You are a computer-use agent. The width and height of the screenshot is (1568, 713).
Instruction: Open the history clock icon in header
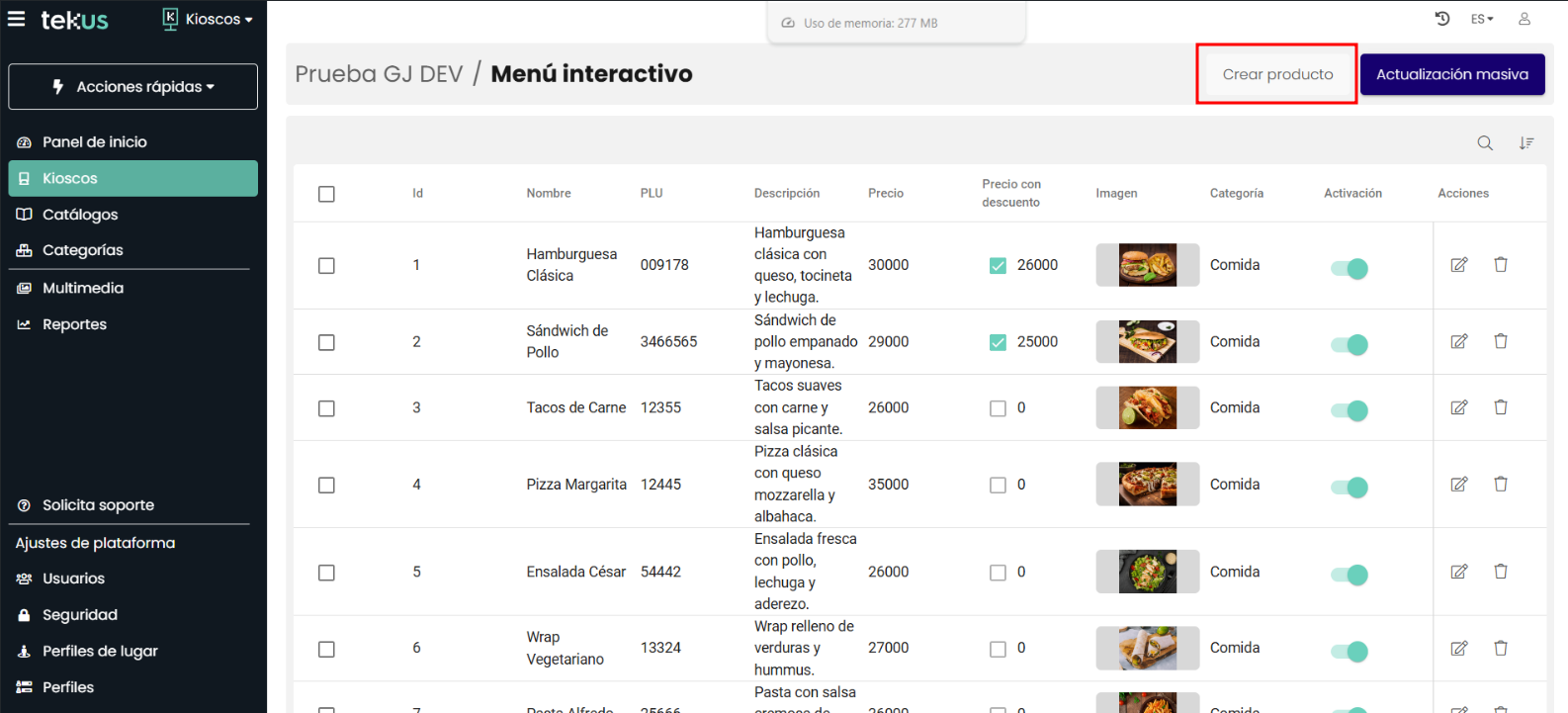coord(1442,19)
